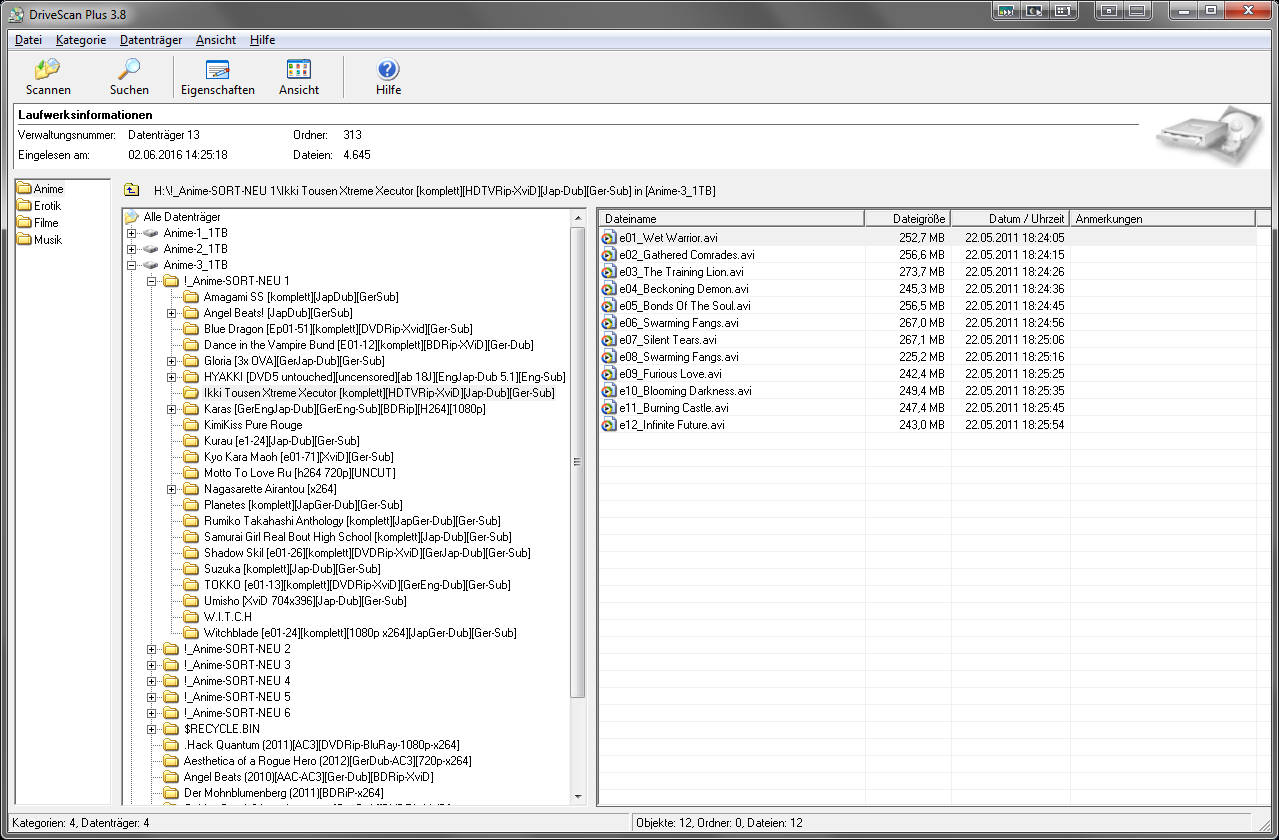1279x840 pixels.
Task: Open Hilfe from the toolbar
Action: 388,76
